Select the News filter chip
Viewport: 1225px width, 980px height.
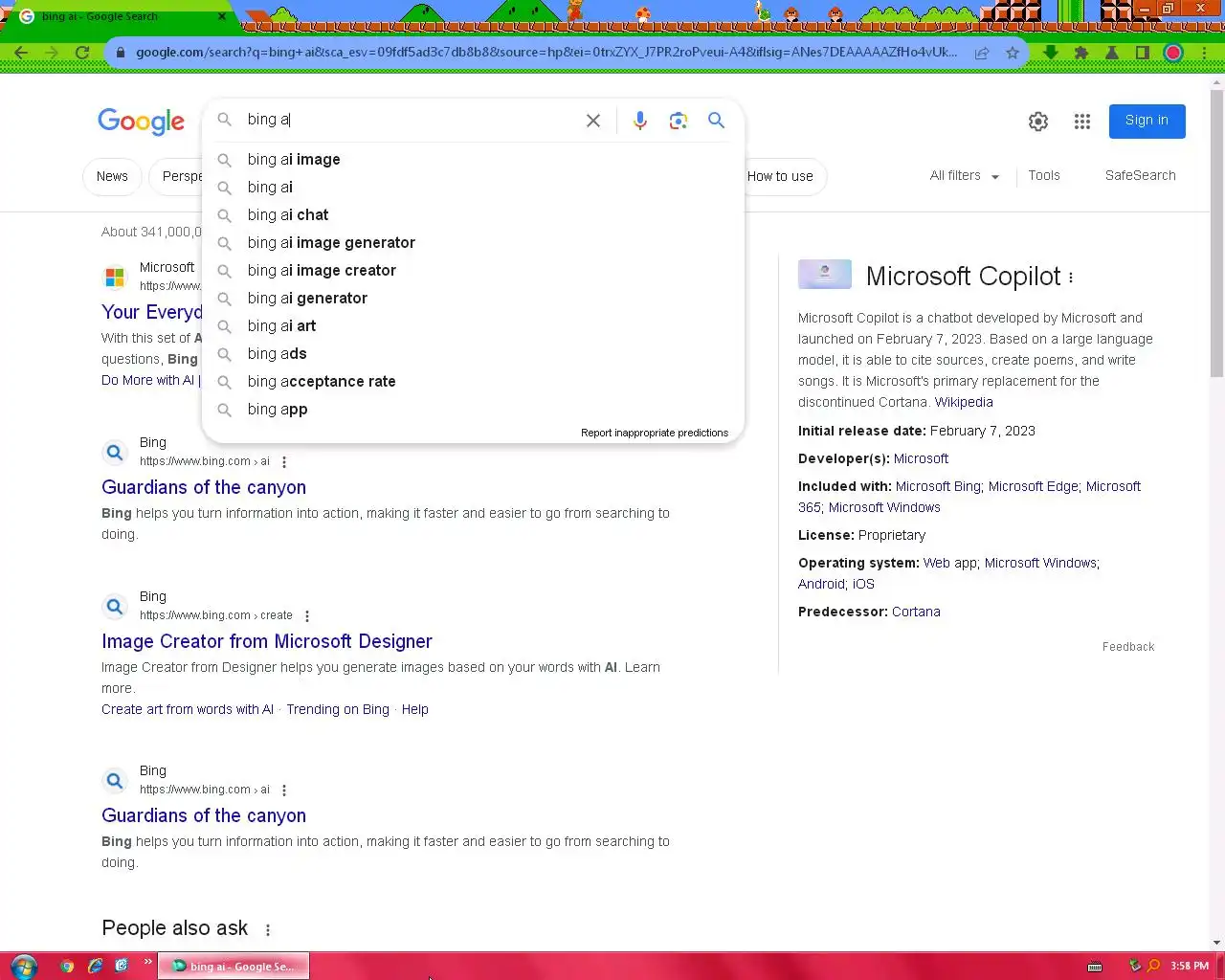112,177
